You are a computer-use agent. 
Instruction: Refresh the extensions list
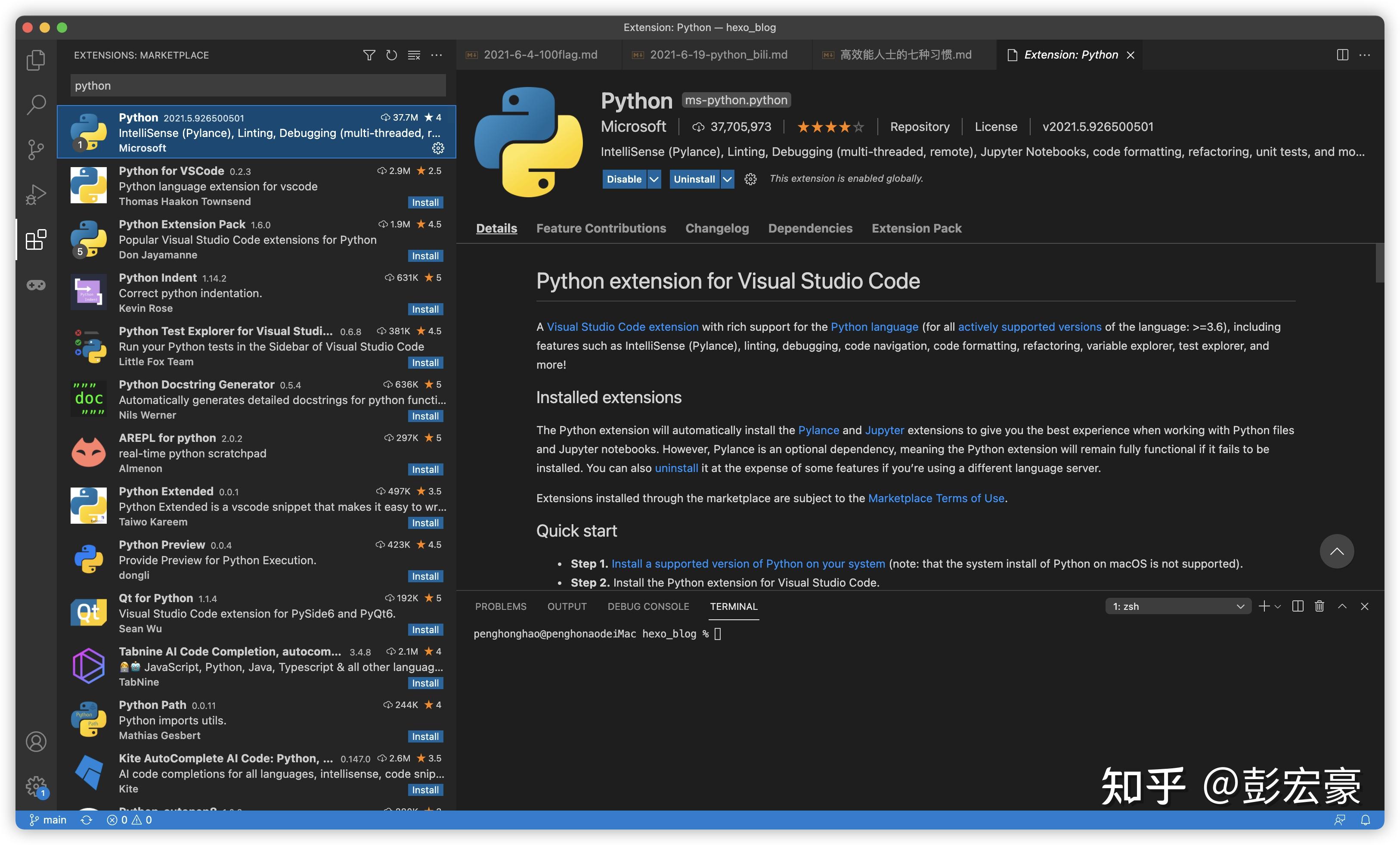[391, 55]
